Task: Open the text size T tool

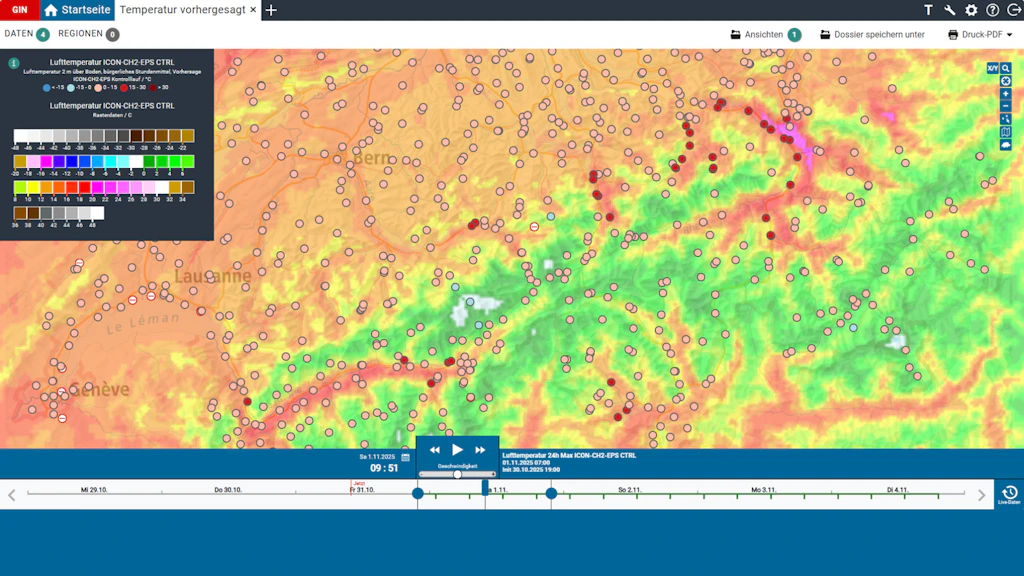Action: pos(928,10)
